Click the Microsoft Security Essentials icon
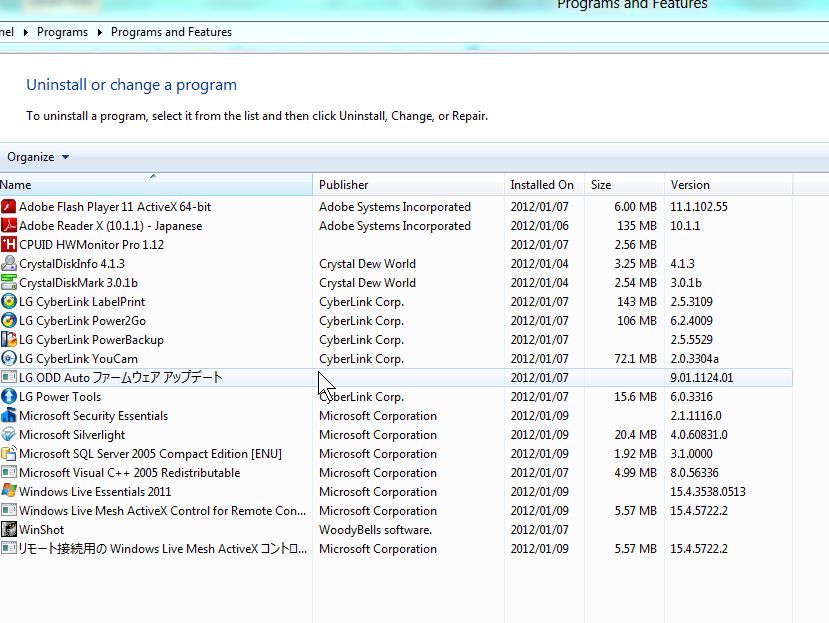Image resolution: width=829 pixels, height=623 pixels. (8, 416)
